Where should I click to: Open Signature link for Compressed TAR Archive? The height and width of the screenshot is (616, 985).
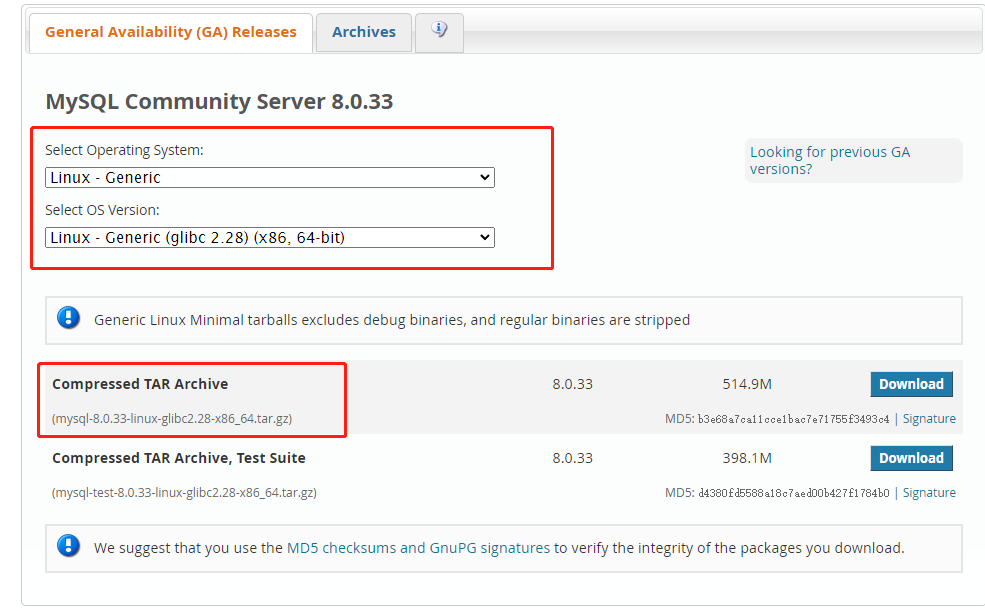click(x=929, y=419)
